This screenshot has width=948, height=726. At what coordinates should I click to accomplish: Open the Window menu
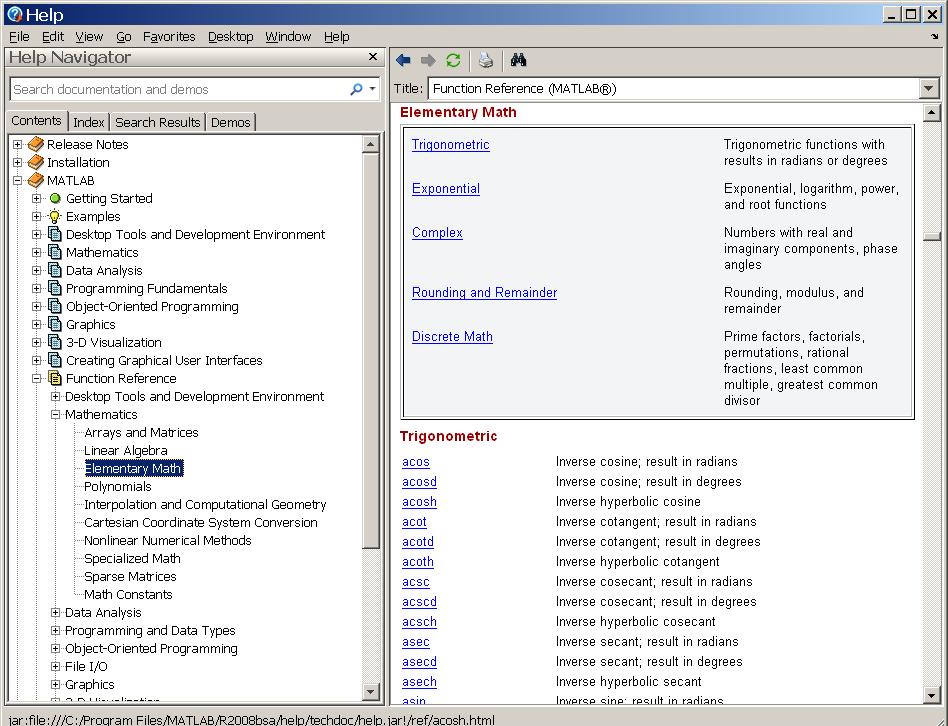[288, 37]
